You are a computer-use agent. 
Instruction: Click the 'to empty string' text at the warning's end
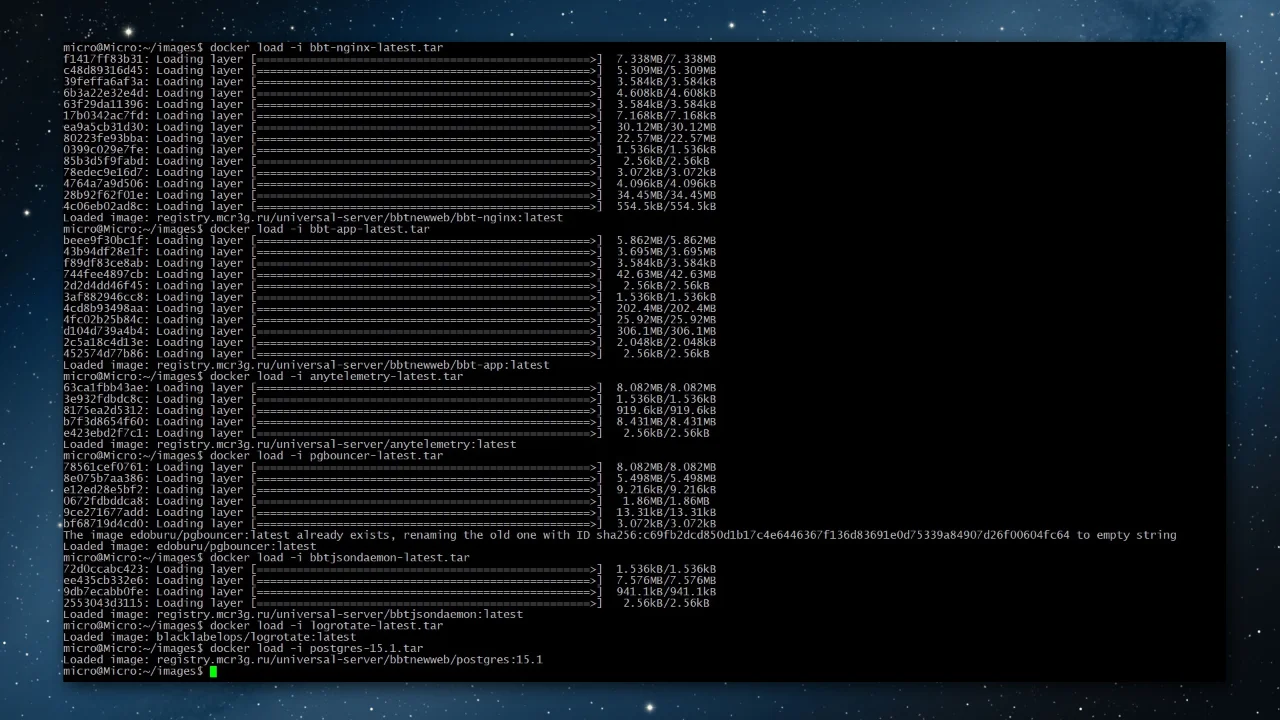[x=1127, y=535]
